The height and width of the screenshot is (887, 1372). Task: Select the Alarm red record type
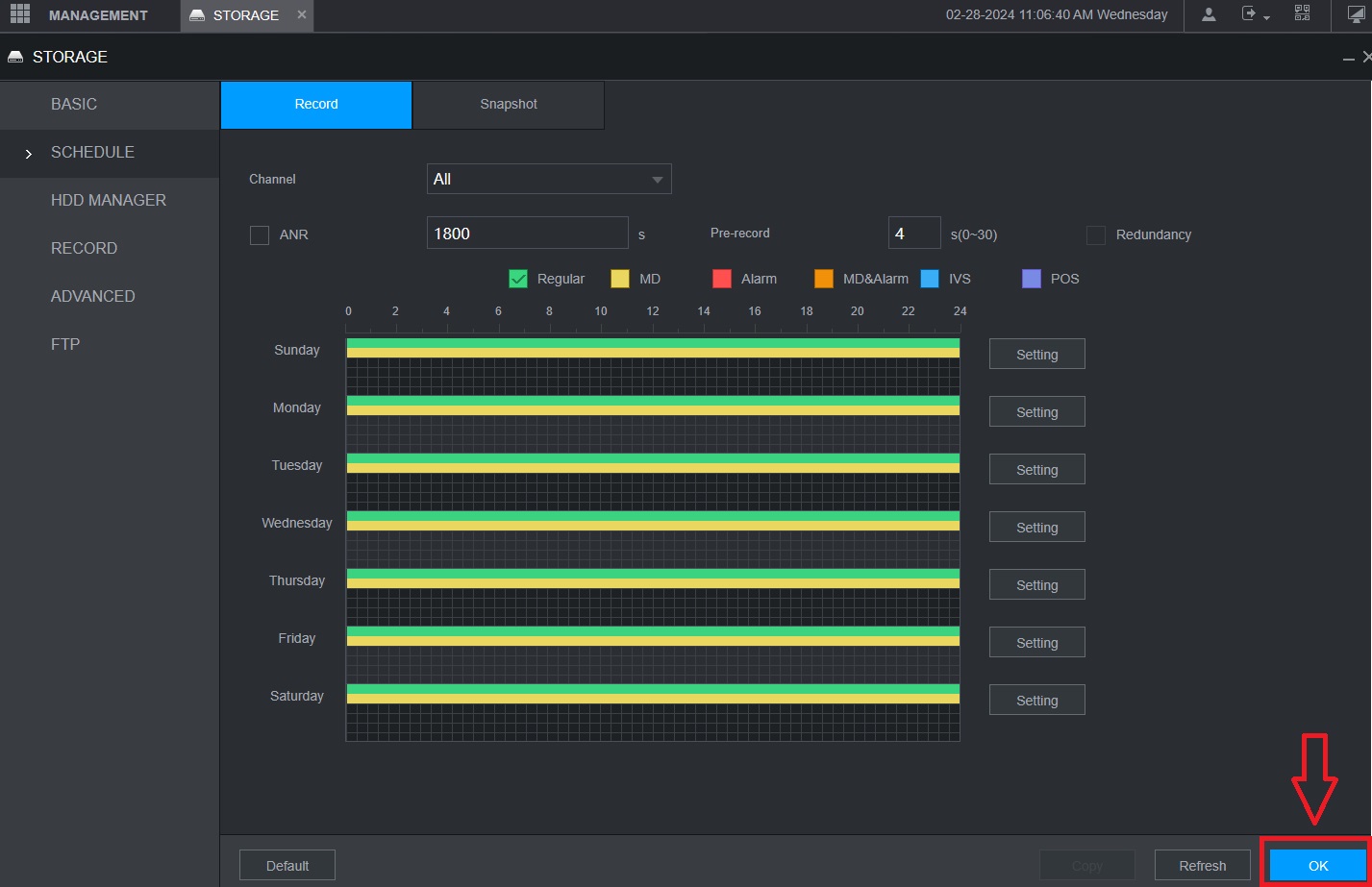722,279
